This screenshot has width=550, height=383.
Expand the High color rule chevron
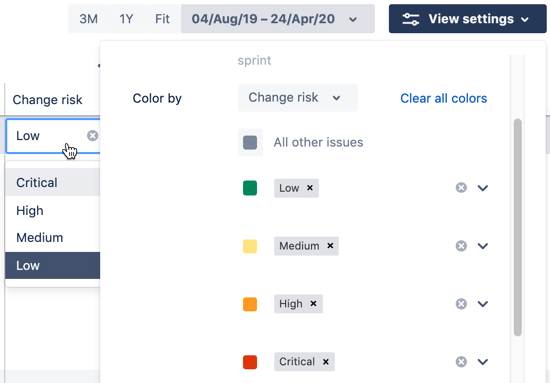click(483, 304)
